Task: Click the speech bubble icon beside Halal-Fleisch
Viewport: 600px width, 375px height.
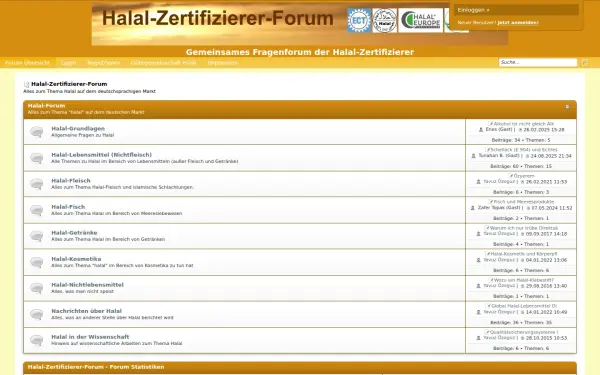Action: point(37,184)
